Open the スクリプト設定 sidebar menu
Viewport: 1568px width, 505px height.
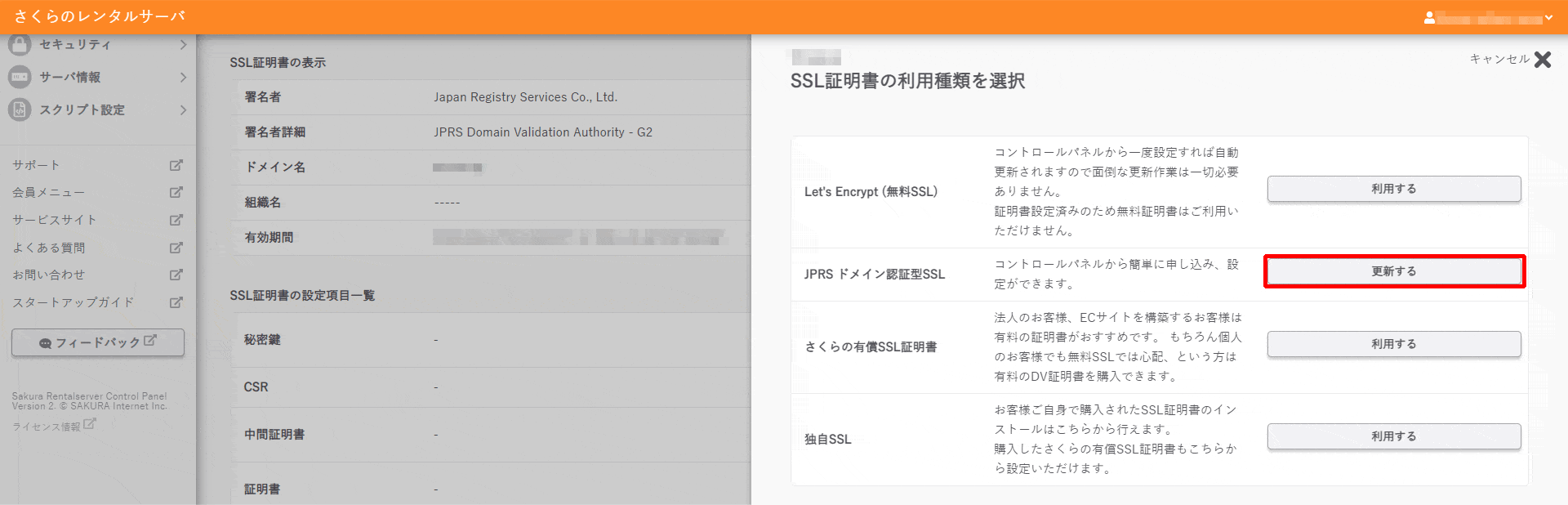[98, 109]
